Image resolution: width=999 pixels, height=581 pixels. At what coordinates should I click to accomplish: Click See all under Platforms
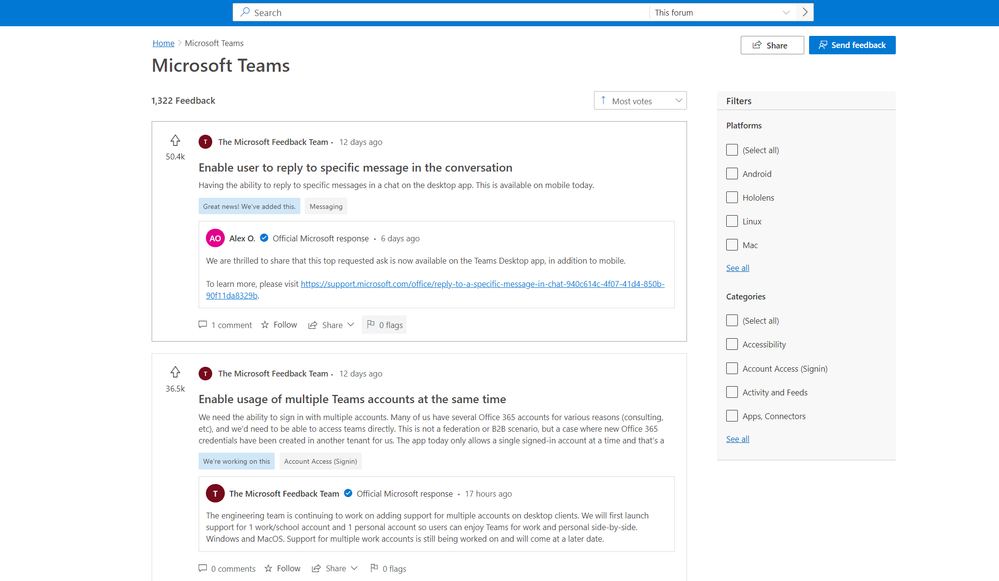738,268
